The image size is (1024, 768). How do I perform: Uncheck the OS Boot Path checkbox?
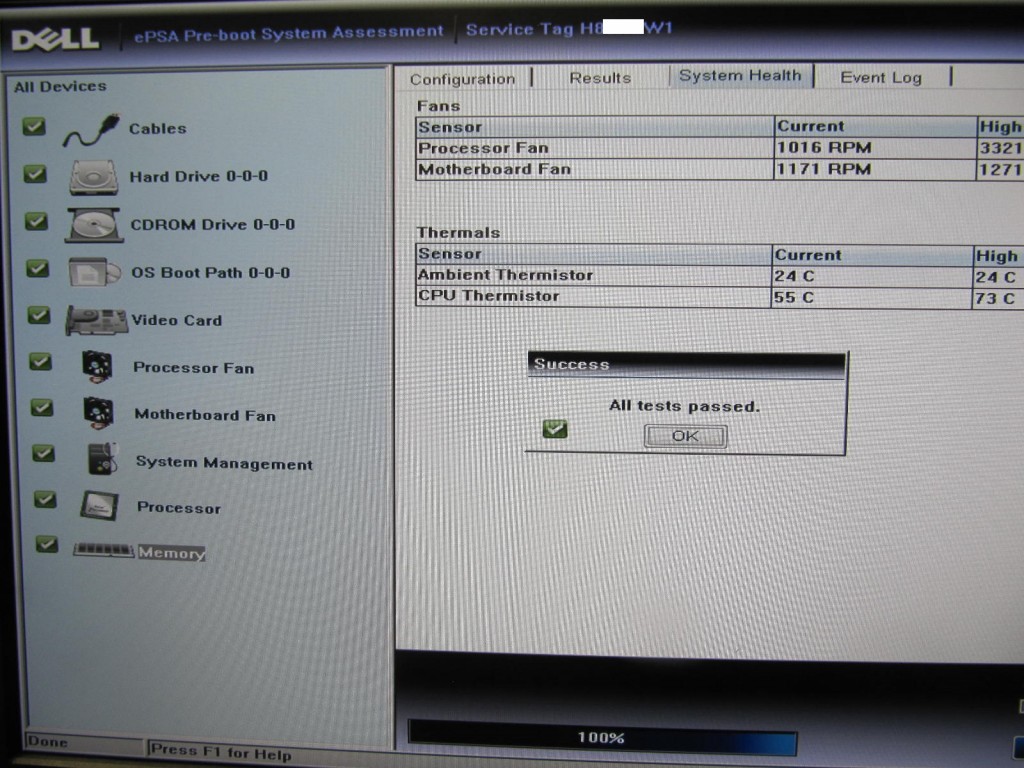38,268
